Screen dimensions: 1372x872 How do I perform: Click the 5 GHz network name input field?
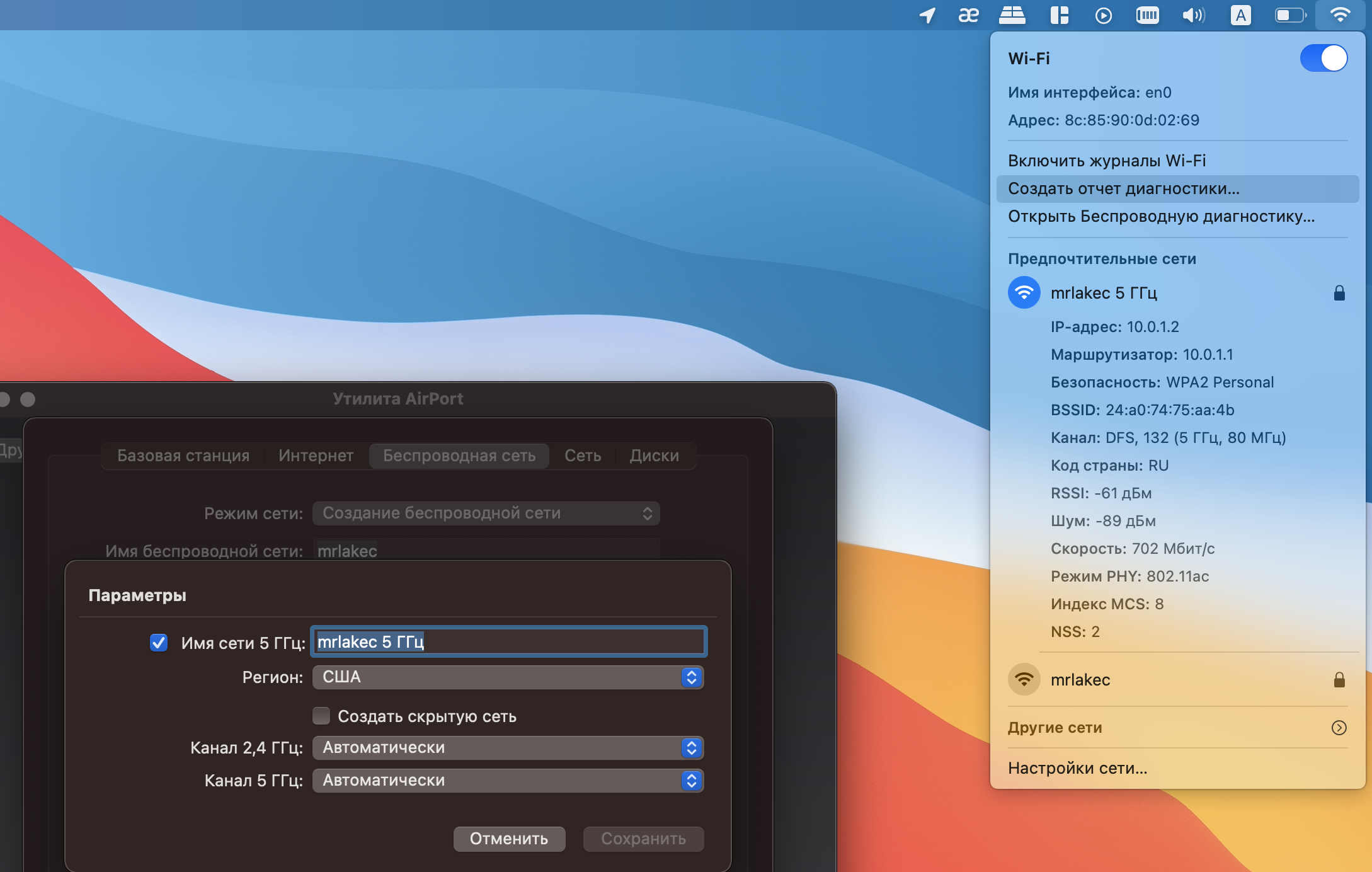509,642
